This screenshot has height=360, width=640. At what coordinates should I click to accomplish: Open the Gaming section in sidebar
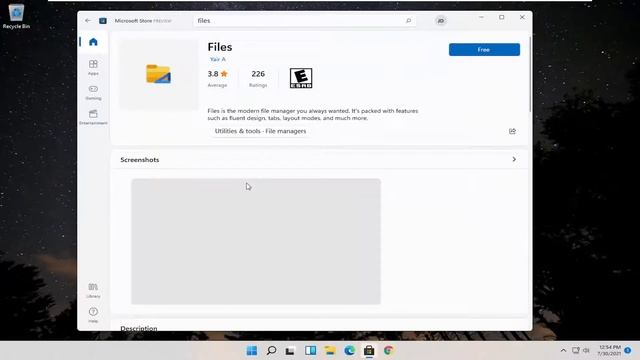click(x=93, y=93)
